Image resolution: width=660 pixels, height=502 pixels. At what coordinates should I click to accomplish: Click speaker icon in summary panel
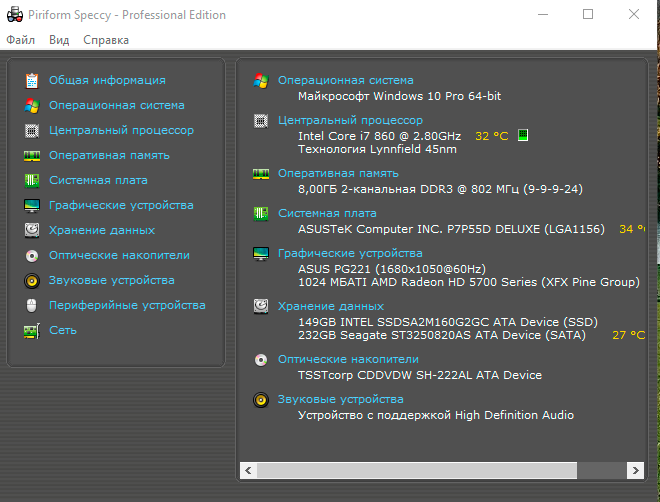coord(261,400)
